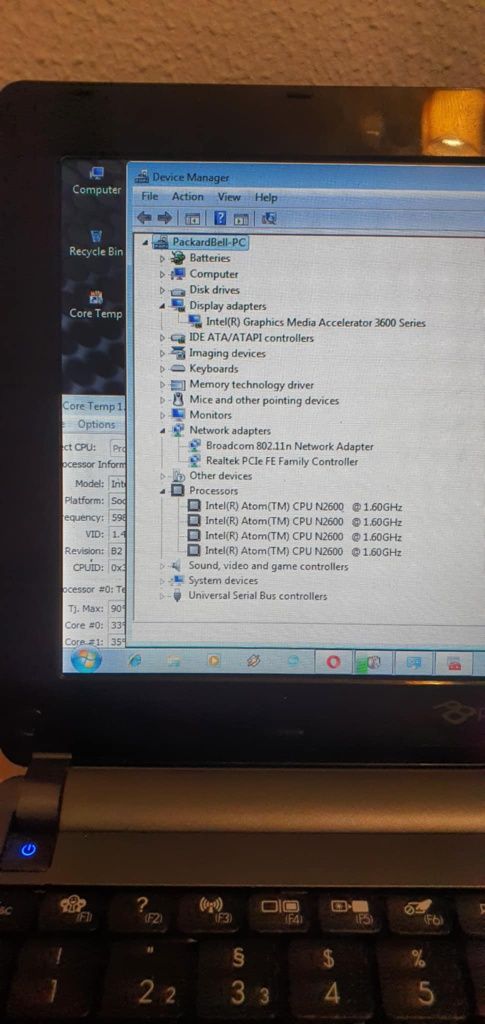Viewport: 485px width, 1024px height.
Task: Expand the IDE ATA/ATAPI controllers node
Action: 163,338
